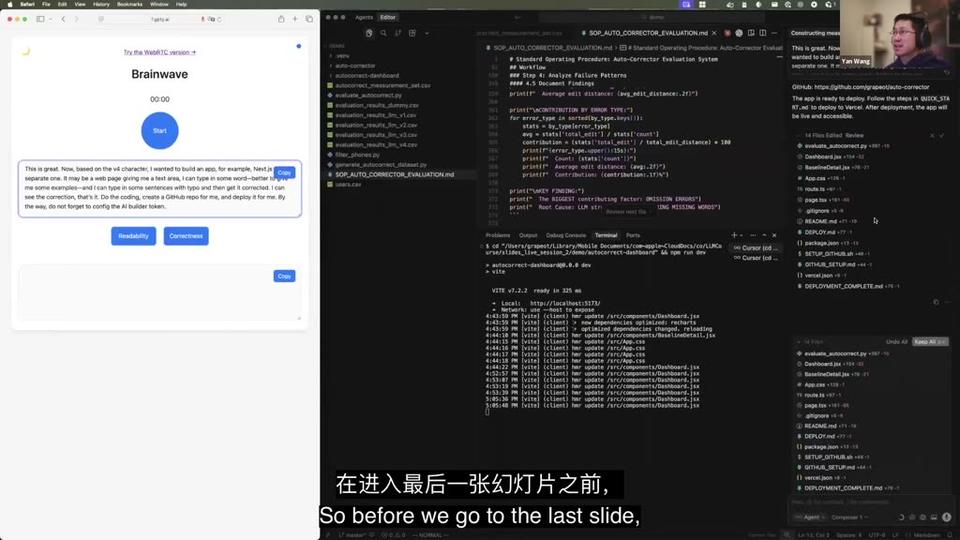Viewport: 960px width, 540px height.
Task: Create a new terminal with plus icon
Action: (x=733, y=235)
